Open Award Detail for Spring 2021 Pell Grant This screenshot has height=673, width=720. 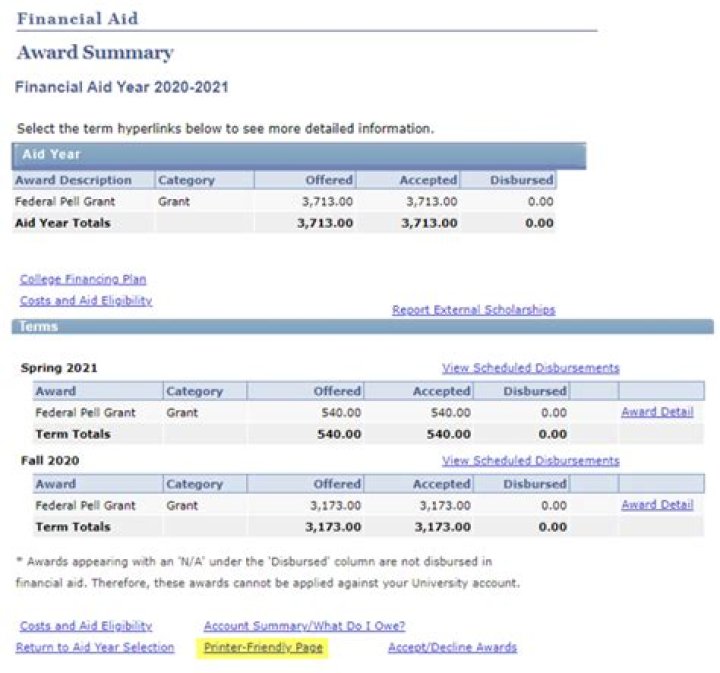(656, 412)
